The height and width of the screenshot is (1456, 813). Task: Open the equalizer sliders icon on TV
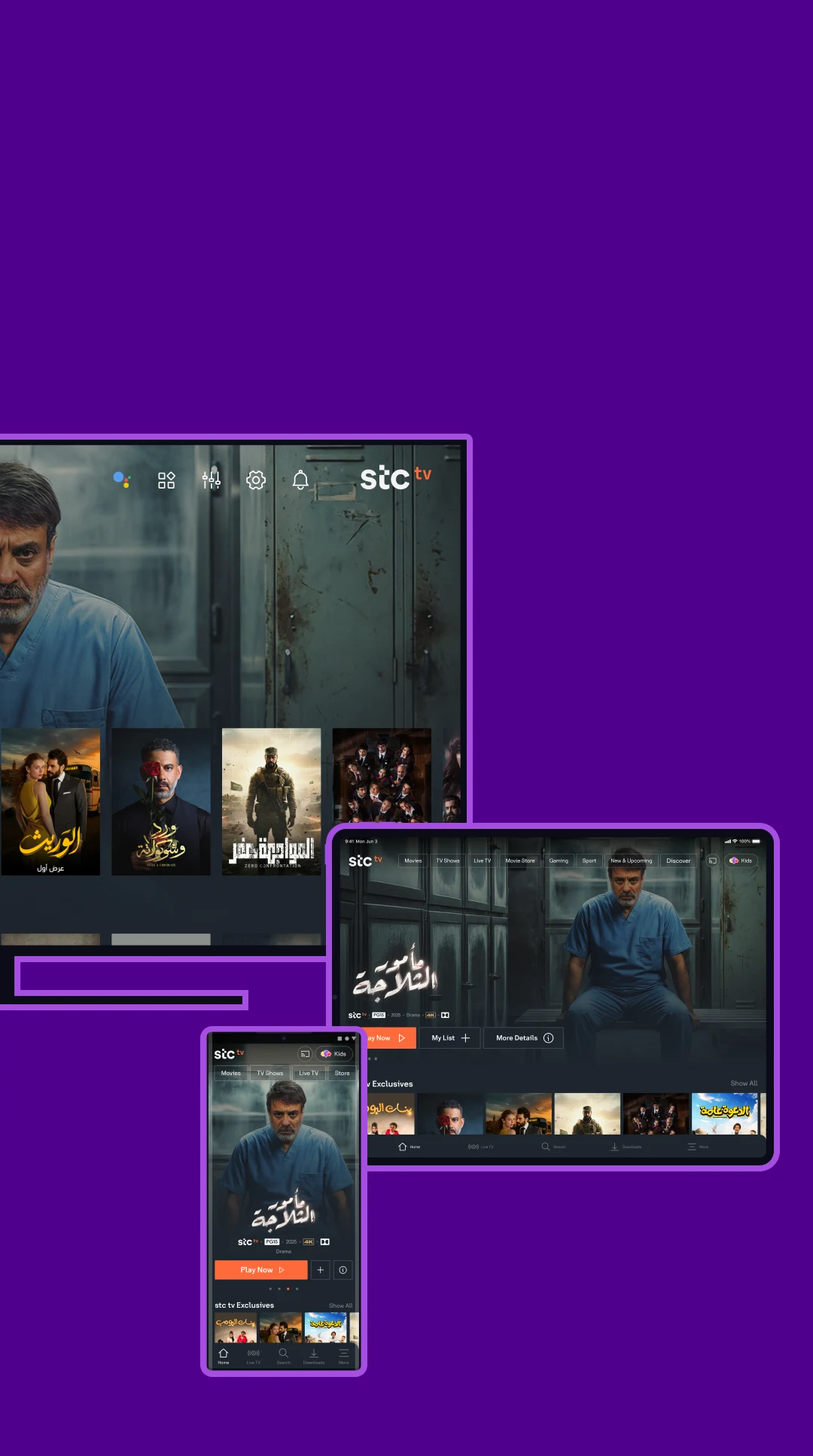coord(212,480)
